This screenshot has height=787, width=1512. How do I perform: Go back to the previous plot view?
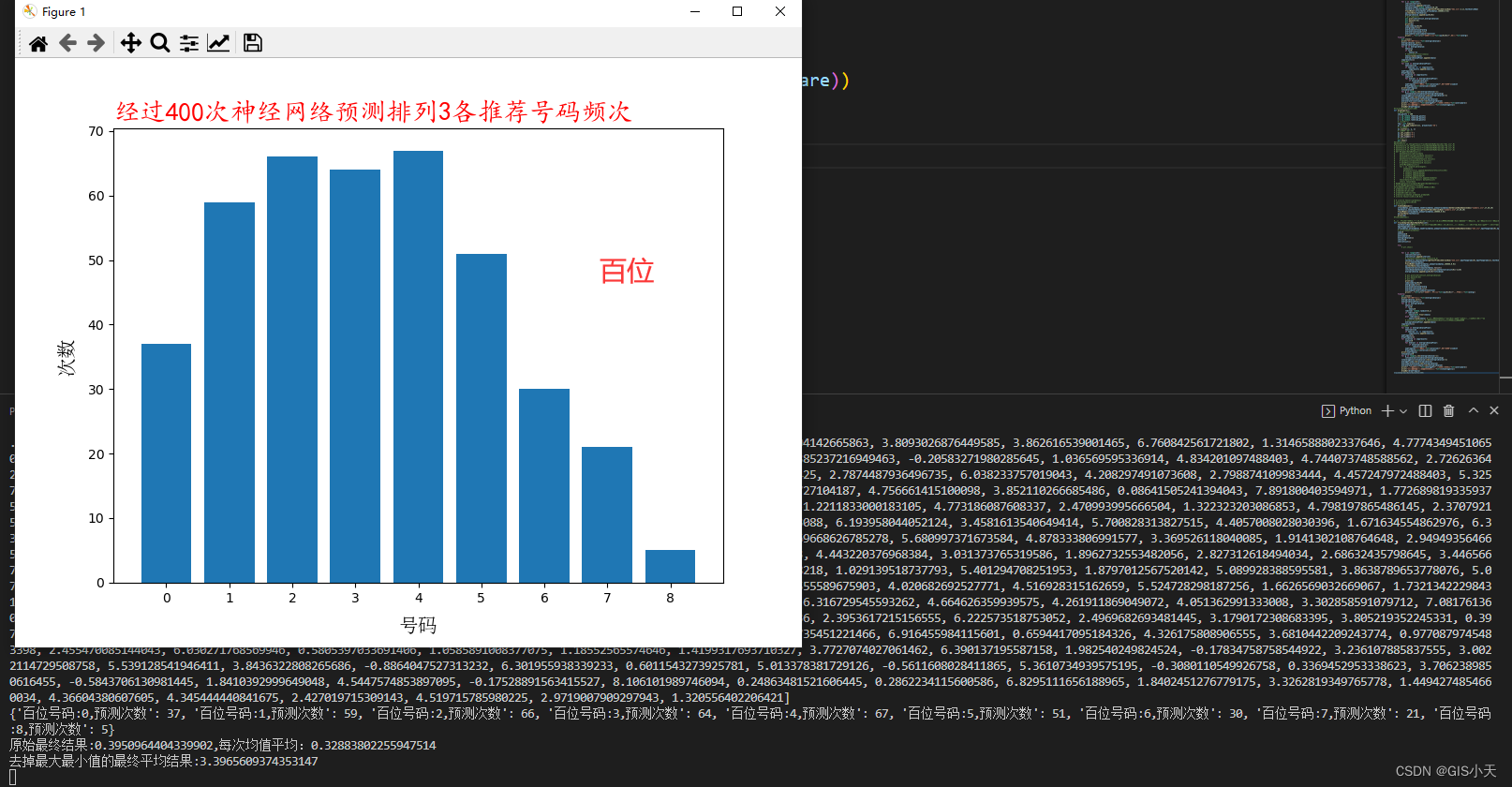[x=67, y=43]
